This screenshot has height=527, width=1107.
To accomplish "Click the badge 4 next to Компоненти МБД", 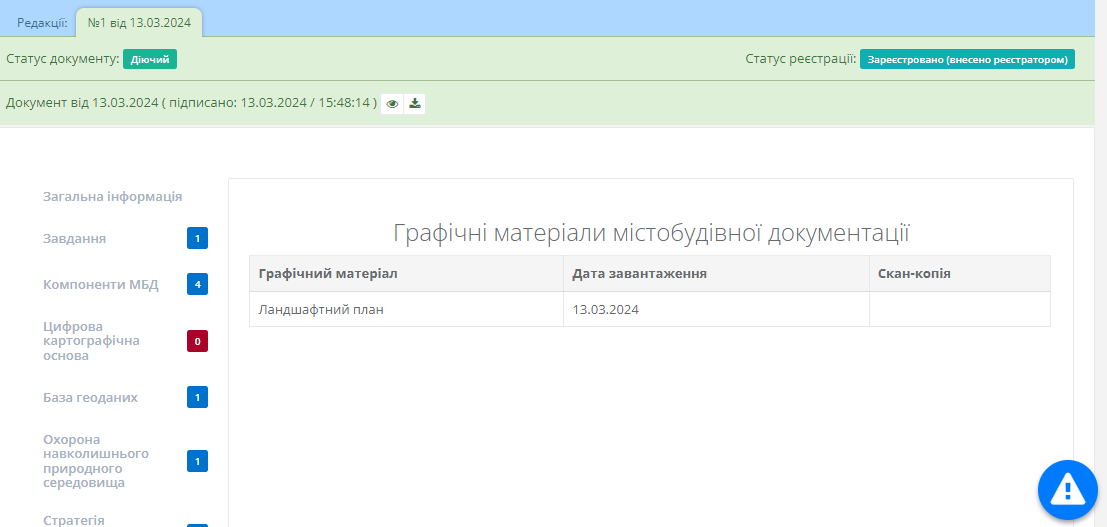I will tap(197, 285).
